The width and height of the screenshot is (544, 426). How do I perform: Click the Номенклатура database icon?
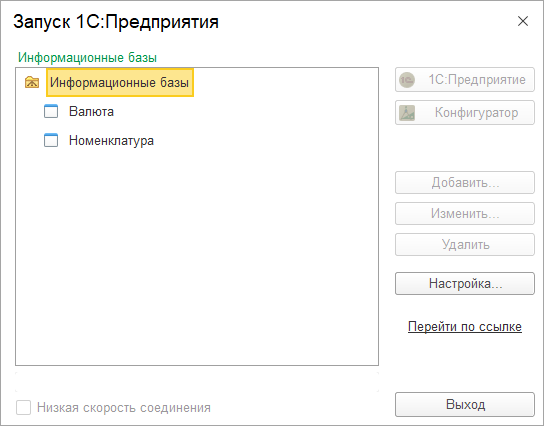coord(51,140)
